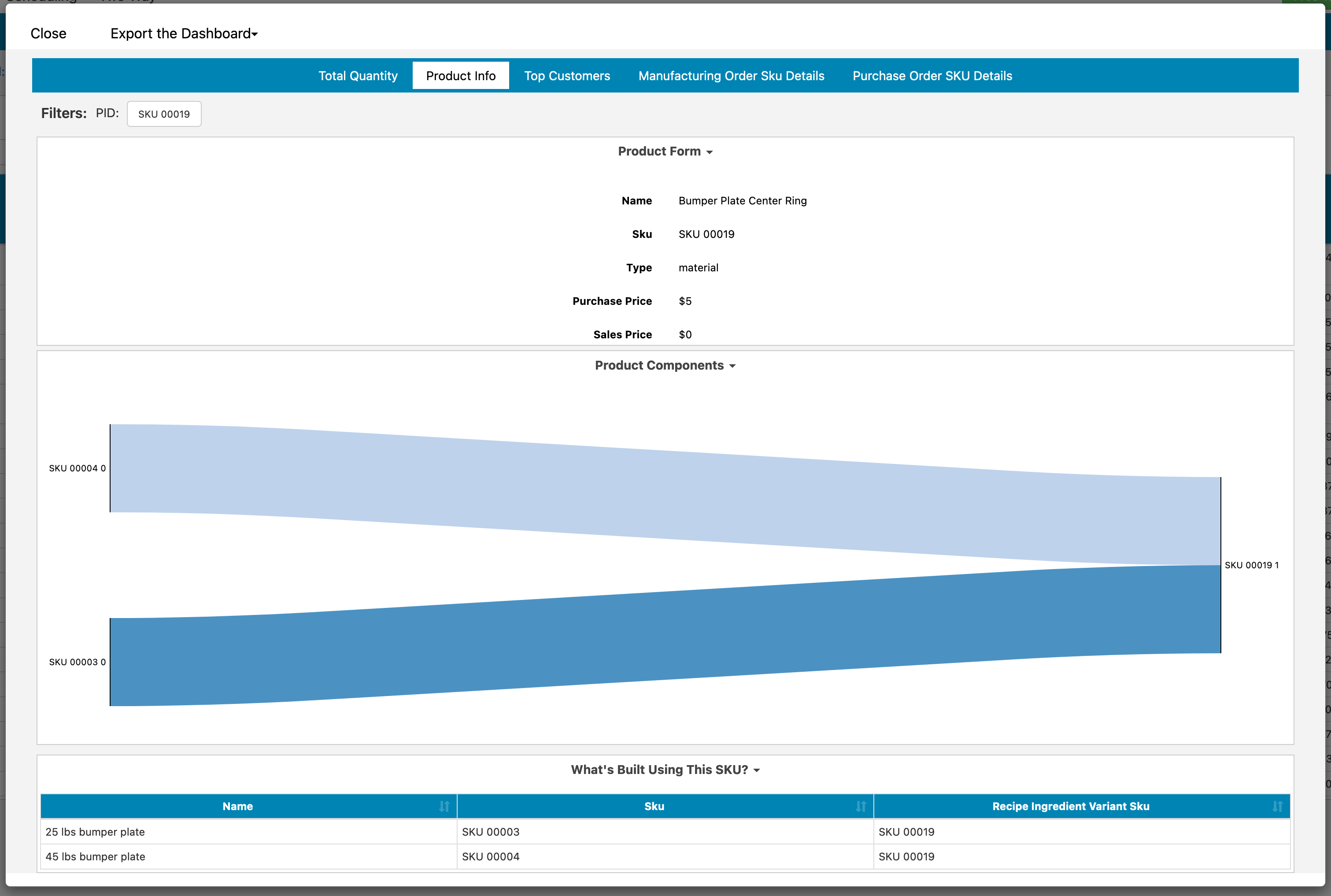The image size is (1331, 896).
Task: Click SKU 00019 in 45 lbs row
Action: point(1082,856)
